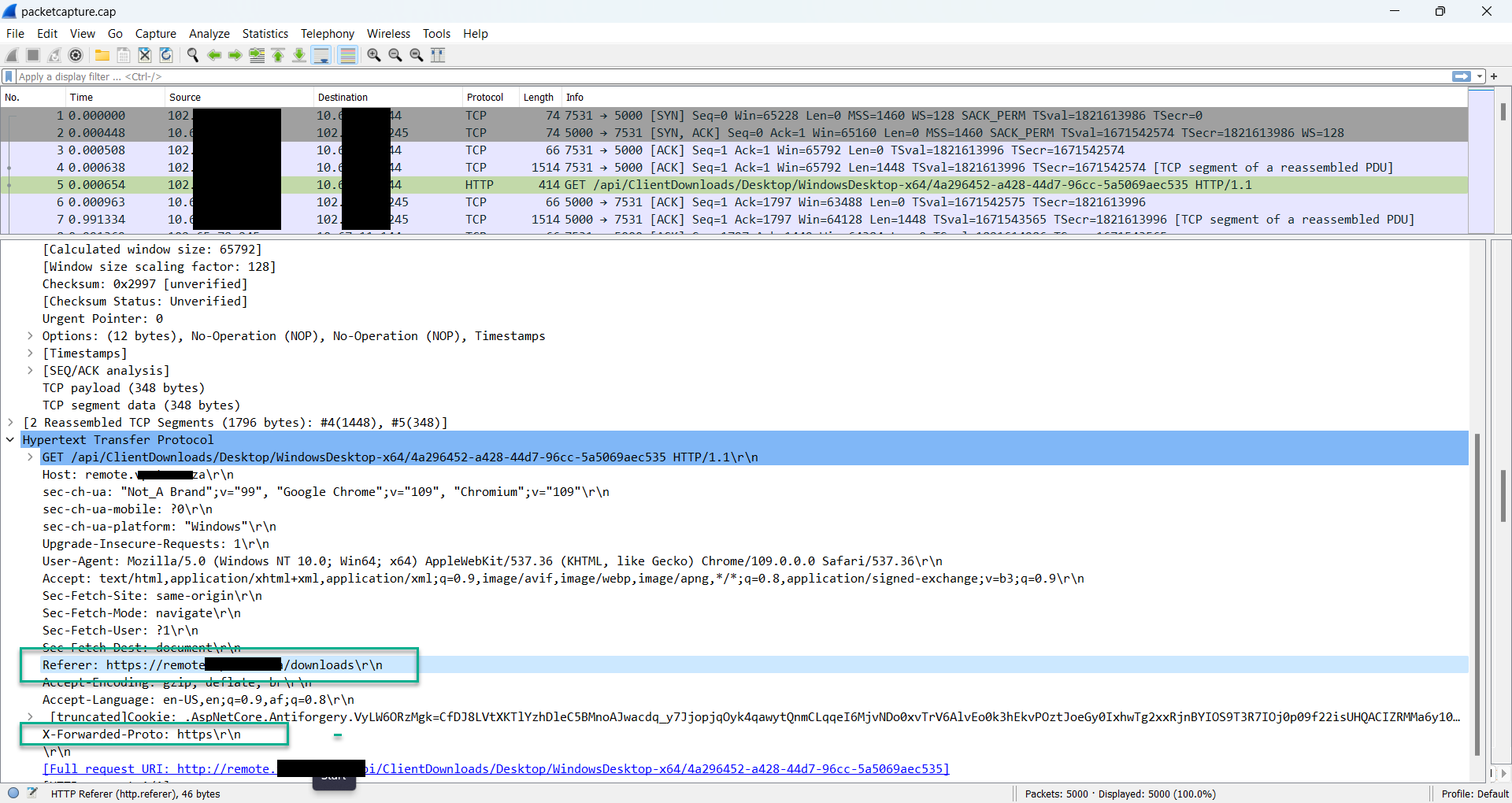1512x803 pixels.
Task: Reload this capture file
Action: click(165, 55)
